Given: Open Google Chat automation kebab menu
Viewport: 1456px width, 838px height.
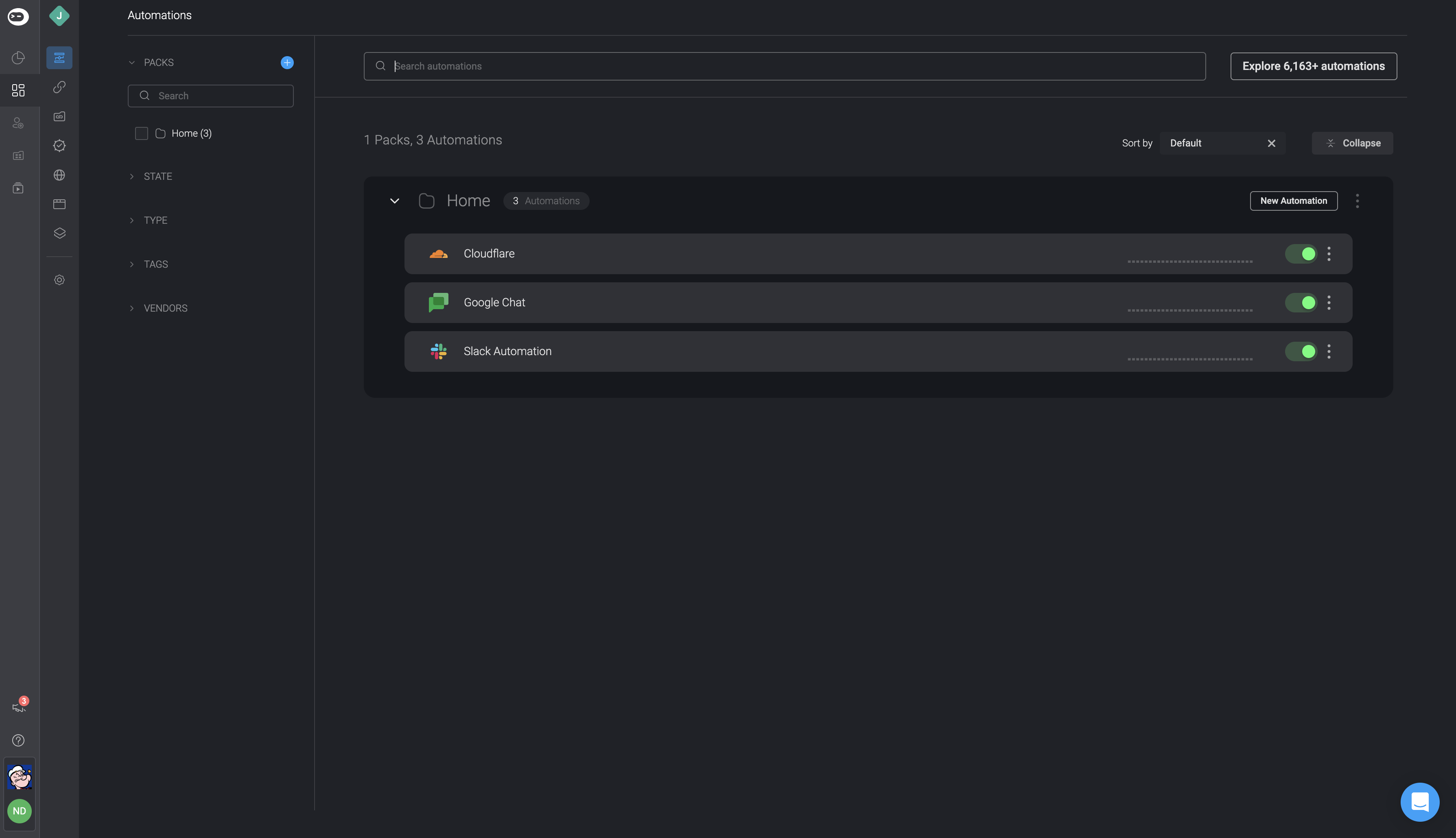Looking at the screenshot, I should click(1329, 303).
